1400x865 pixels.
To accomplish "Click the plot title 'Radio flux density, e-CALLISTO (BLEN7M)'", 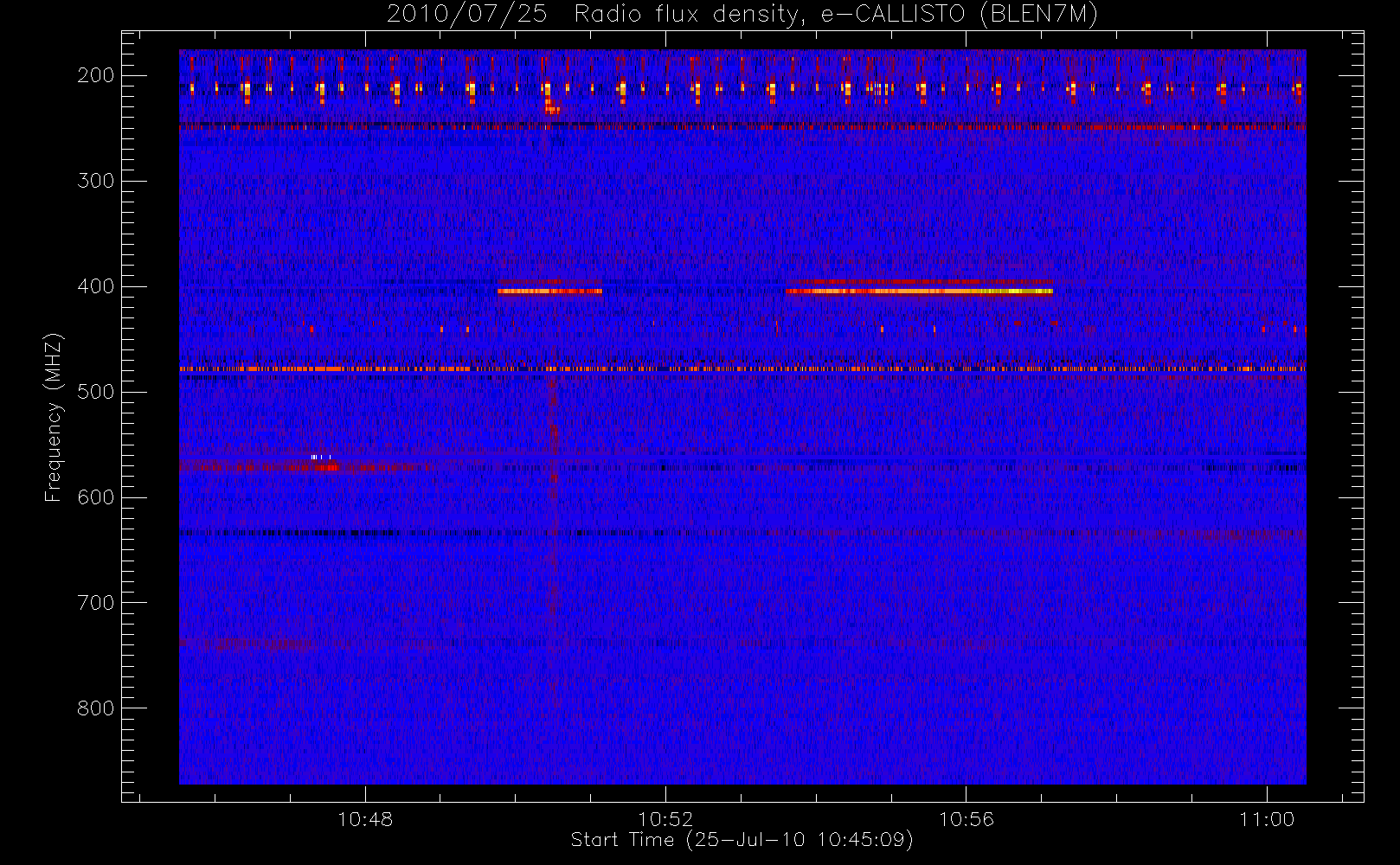I will (x=836, y=15).
